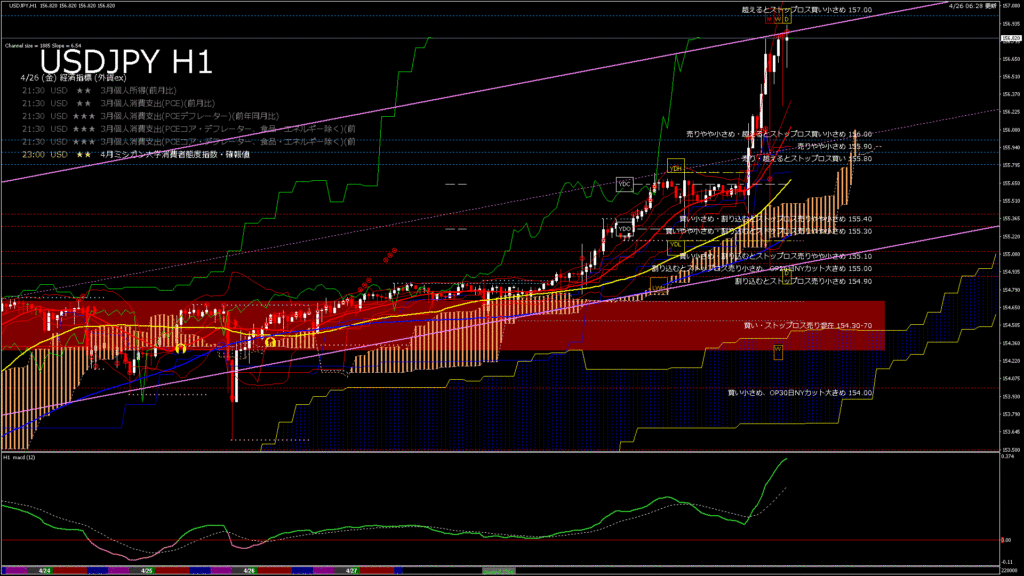Click the YDO yesterday-open label box

(x=624, y=229)
